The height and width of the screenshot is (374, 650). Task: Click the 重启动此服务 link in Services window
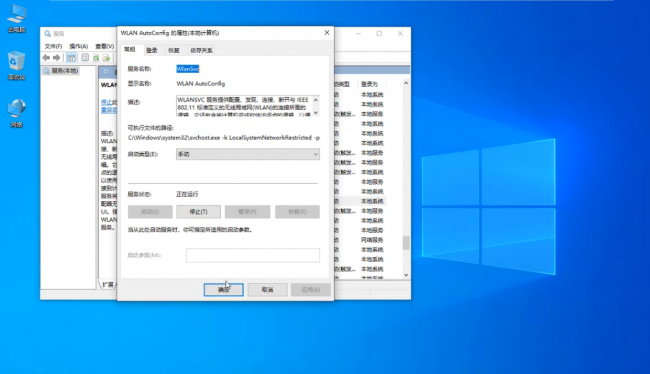[x=109, y=110]
